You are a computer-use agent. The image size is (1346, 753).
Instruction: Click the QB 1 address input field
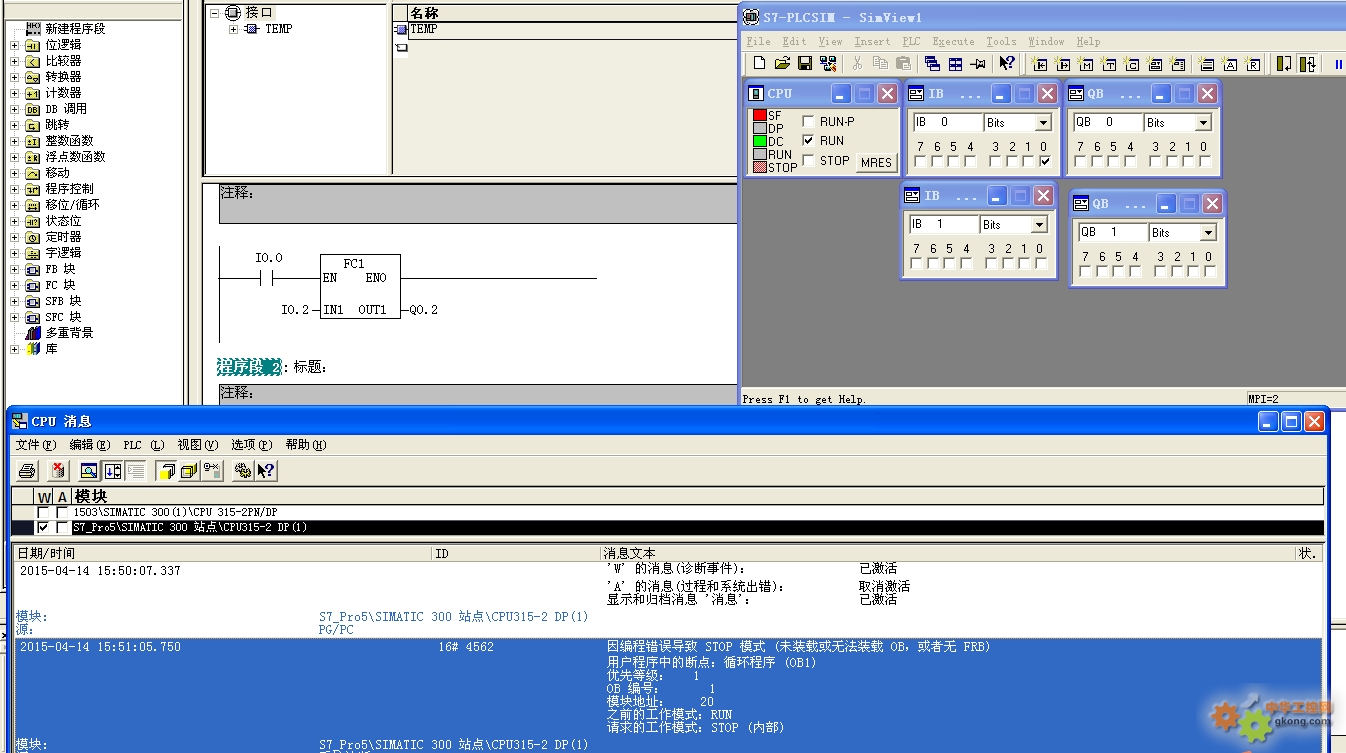[1111, 232]
